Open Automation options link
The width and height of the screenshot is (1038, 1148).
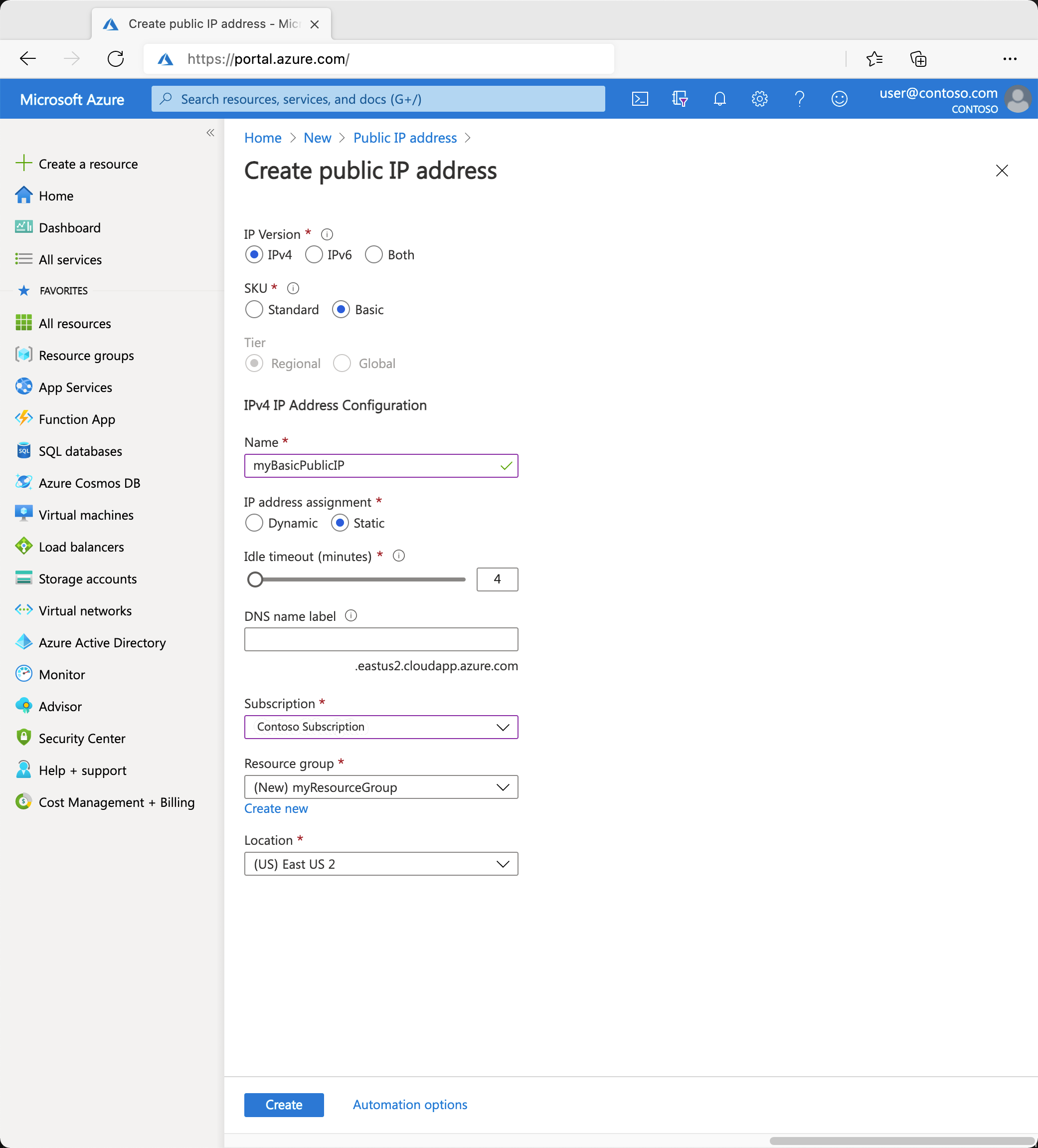coord(410,1105)
